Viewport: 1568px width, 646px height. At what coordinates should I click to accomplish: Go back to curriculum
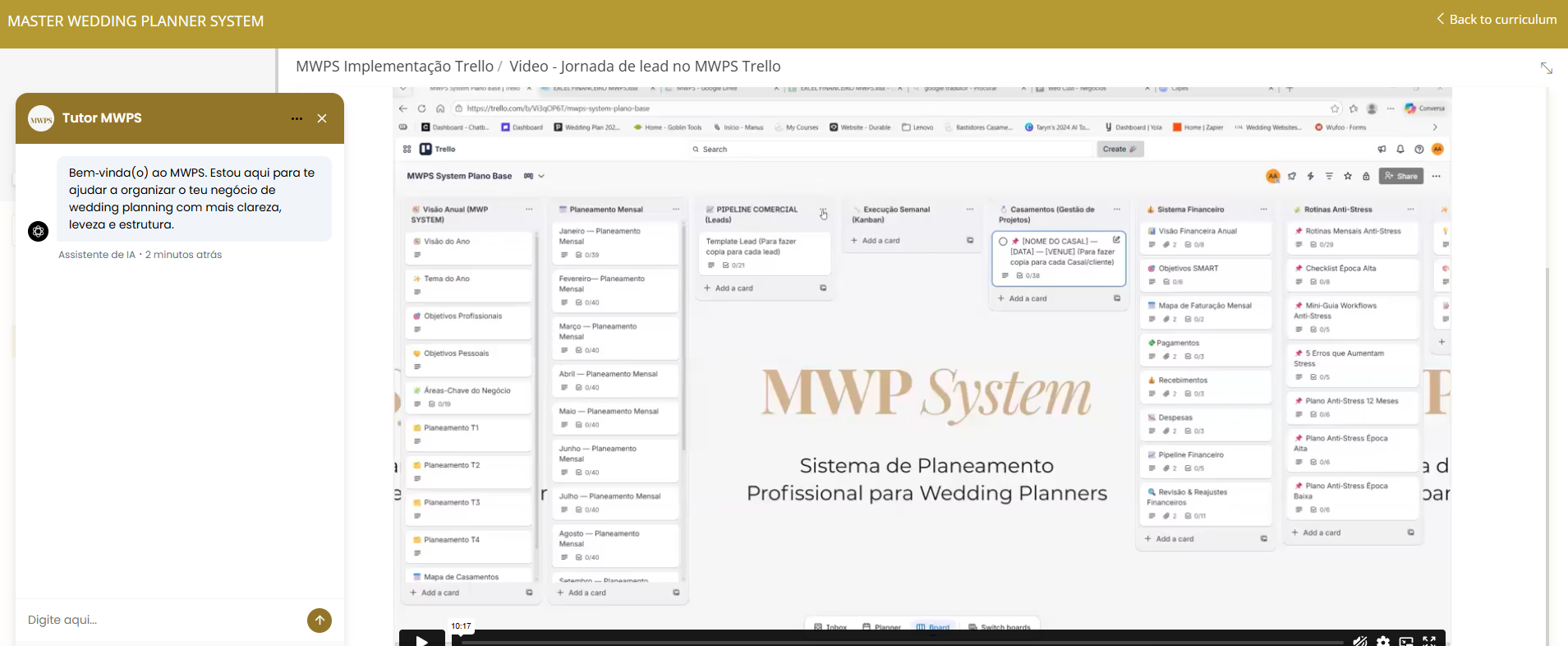(1496, 19)
